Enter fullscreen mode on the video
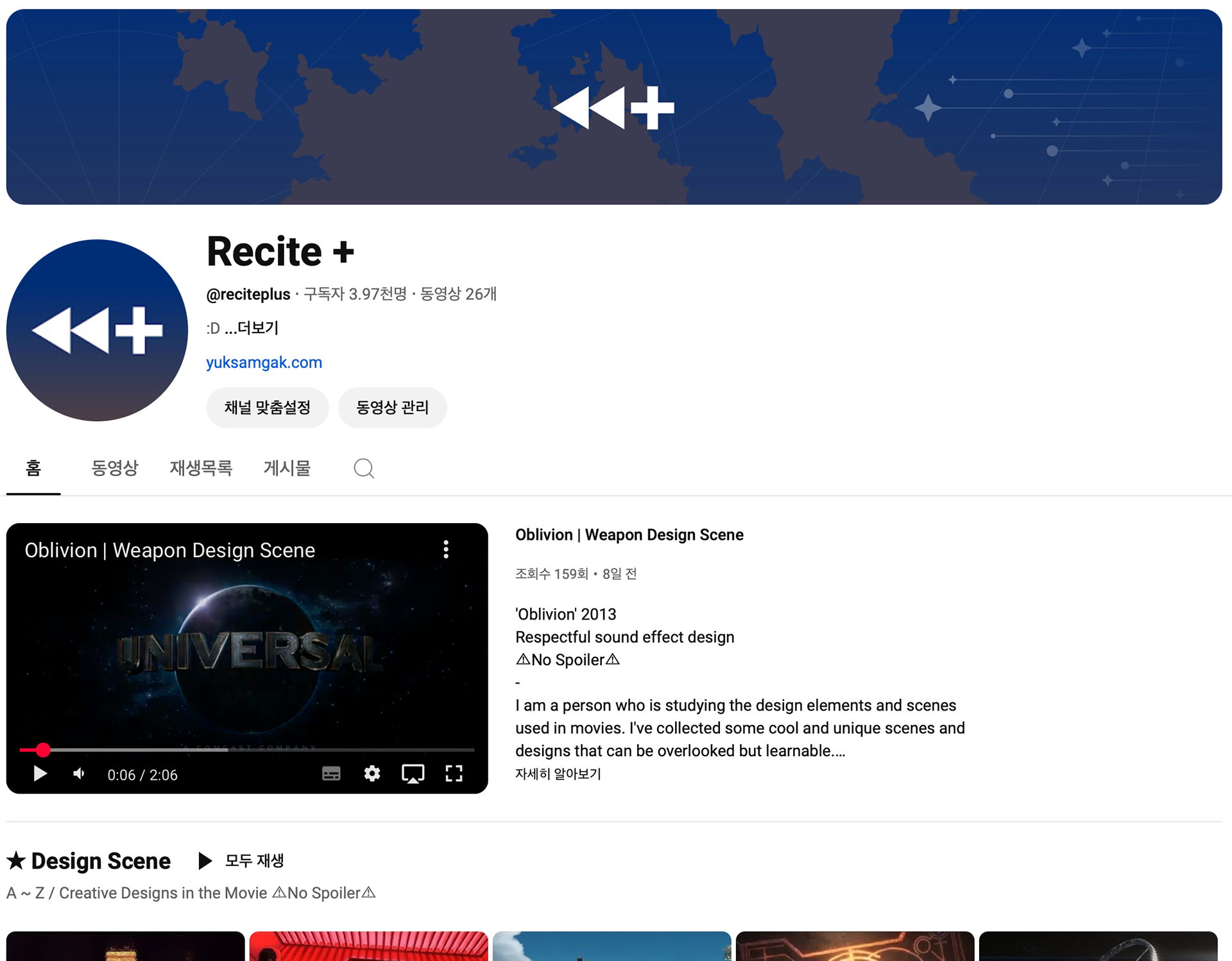The image size is (1232, 961). [x=454, y=774]
